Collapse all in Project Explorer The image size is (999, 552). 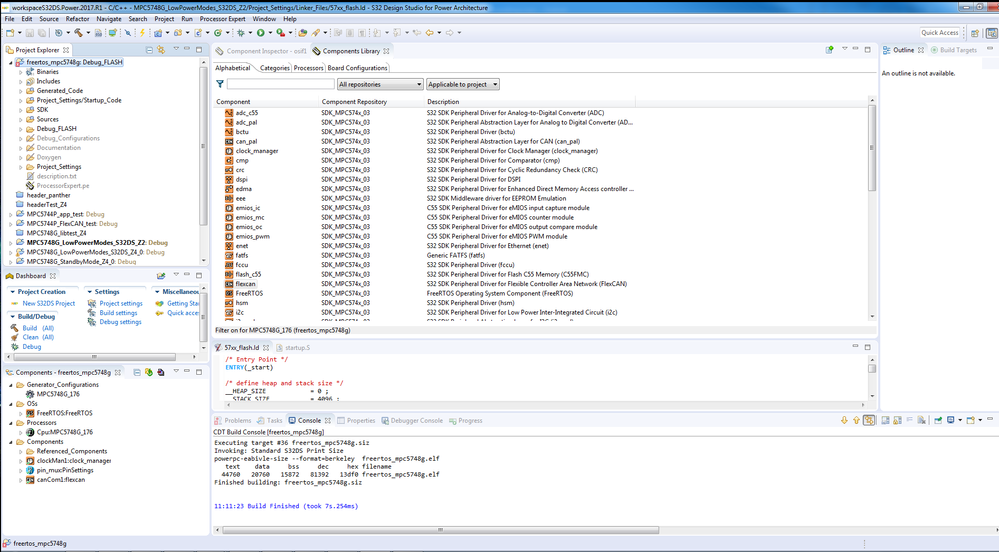pyautogui.click(x=149, y=50)
